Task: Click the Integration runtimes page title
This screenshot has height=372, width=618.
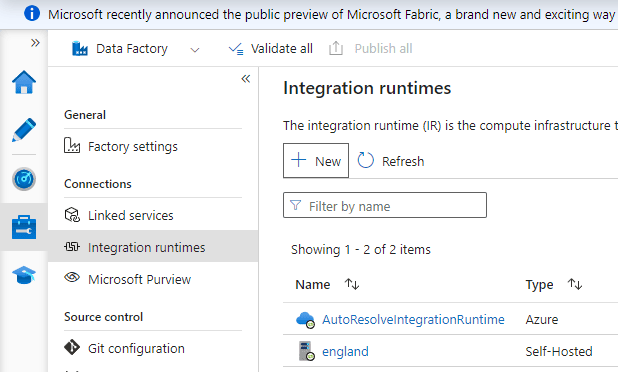Action: (x=367, y=87)
